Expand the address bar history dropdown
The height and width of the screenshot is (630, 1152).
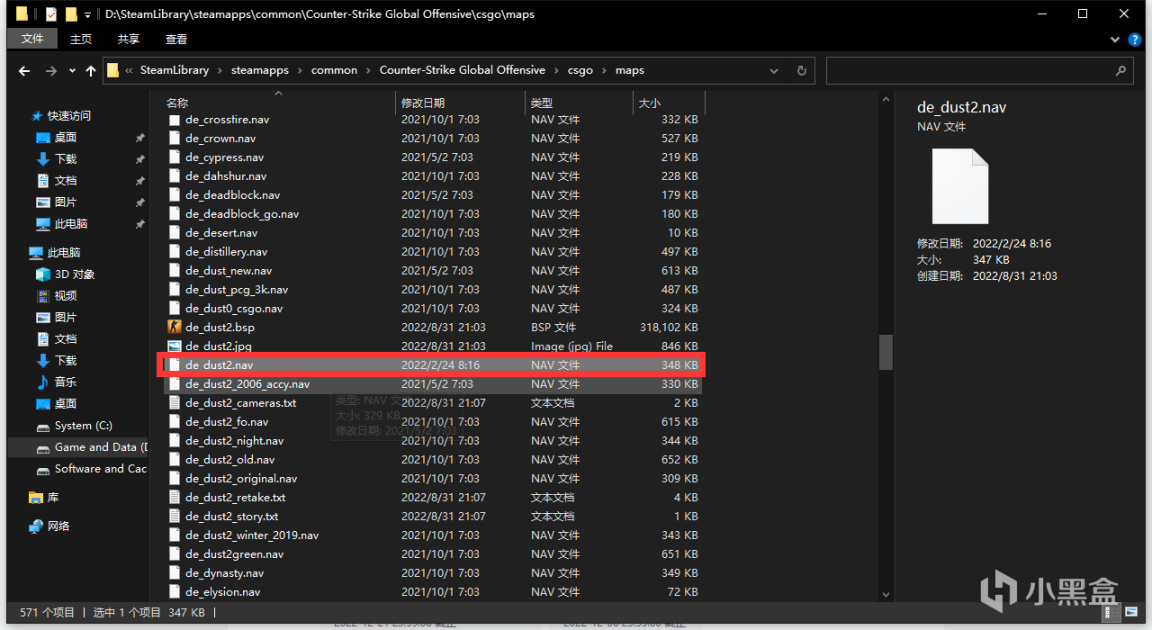(x=774, y=70)
